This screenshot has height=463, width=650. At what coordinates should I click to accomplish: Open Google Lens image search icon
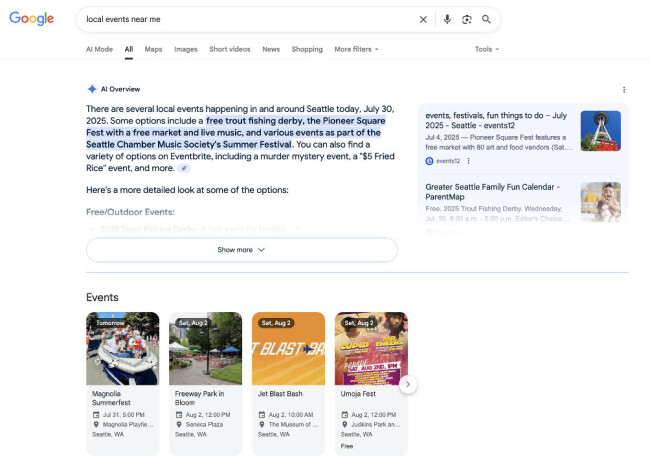tap(466, 19)
